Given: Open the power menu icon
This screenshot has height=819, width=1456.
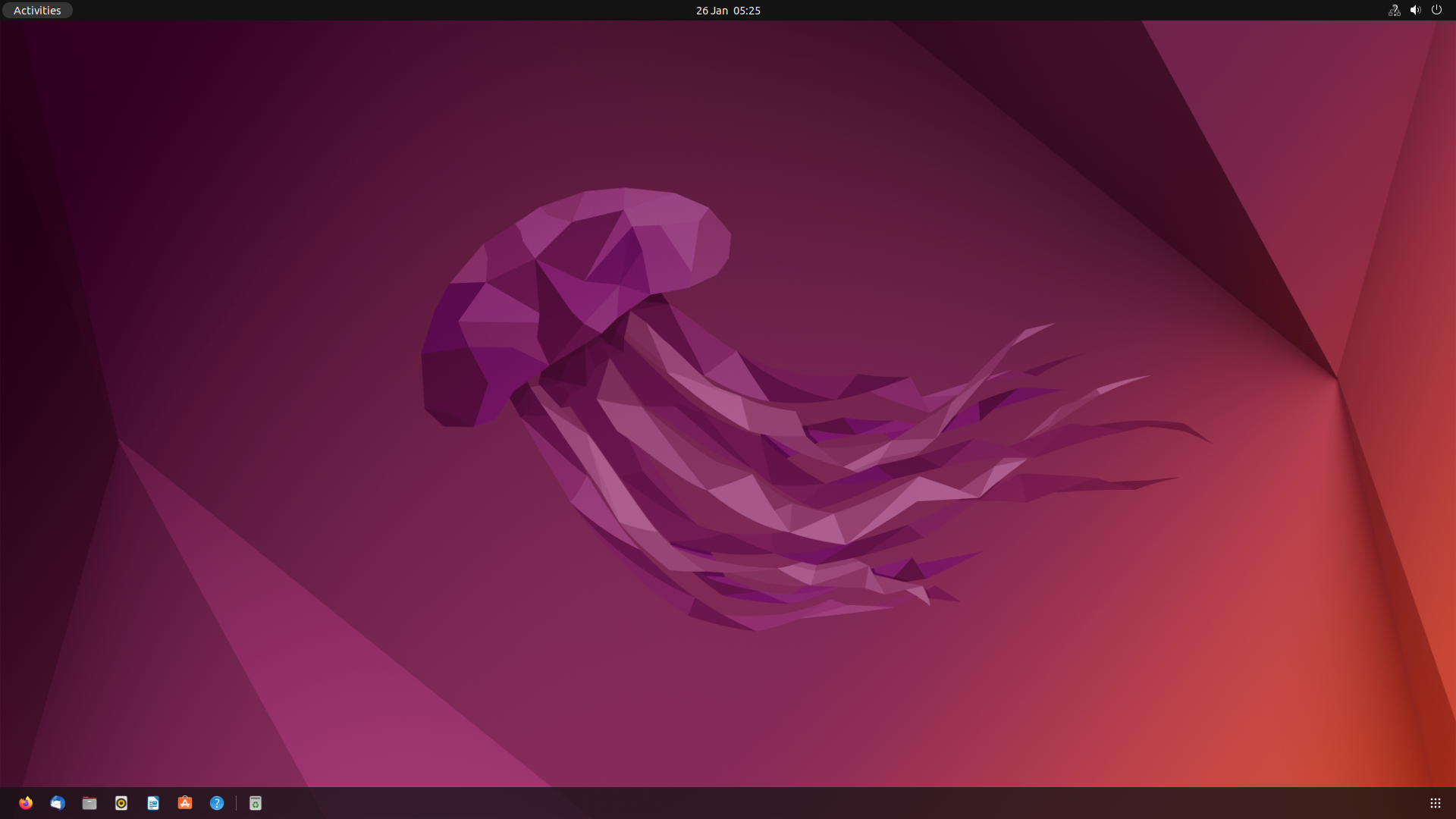Looking at the screenshot, I should click(x=1436, y=11).
